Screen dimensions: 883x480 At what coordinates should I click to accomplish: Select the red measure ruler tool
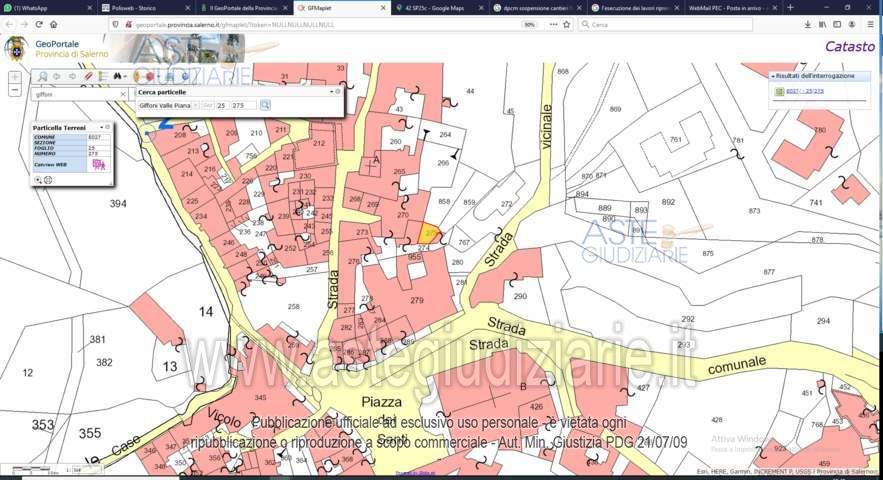[x=88, y=76]
